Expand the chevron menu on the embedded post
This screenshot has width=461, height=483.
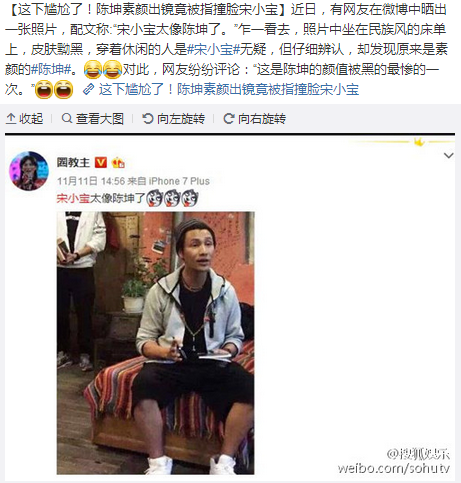tap(449, 155)
